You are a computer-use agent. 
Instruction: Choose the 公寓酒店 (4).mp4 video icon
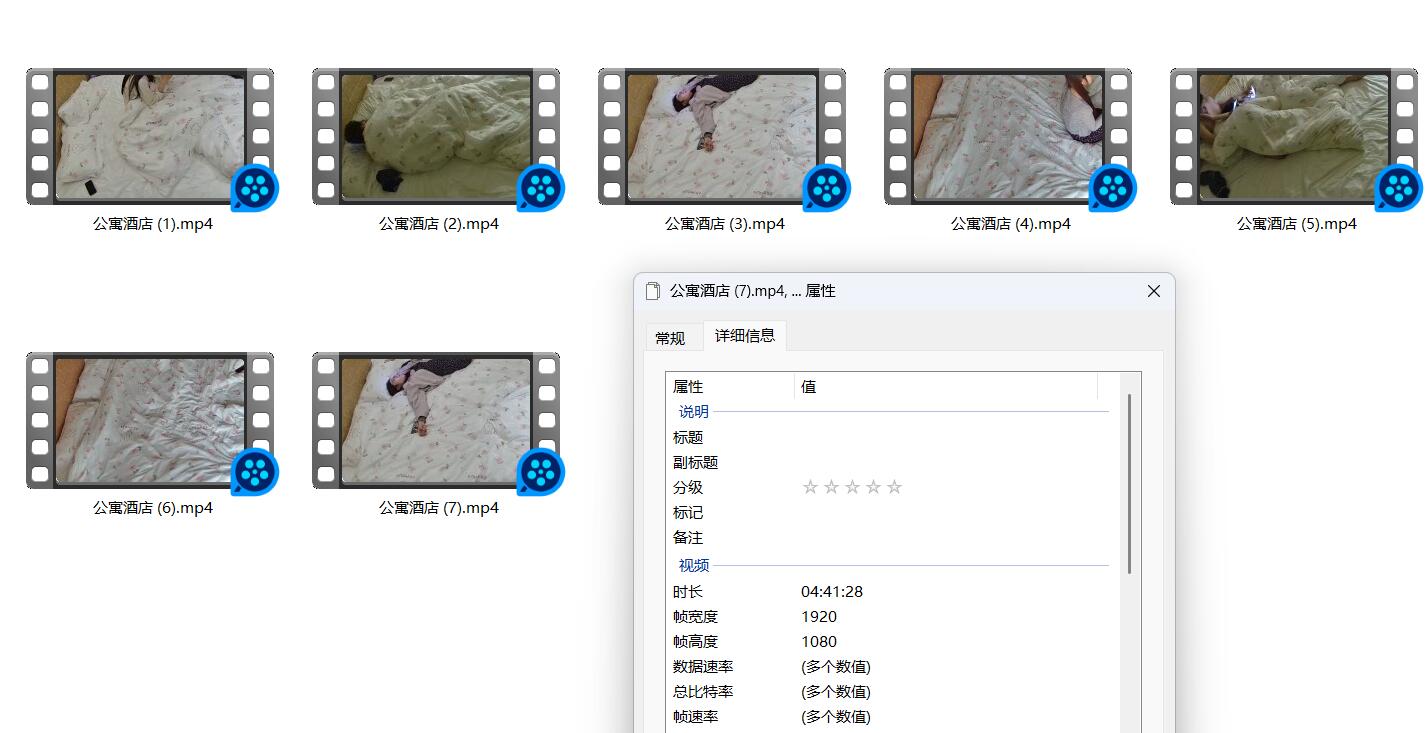(1008, 136)
